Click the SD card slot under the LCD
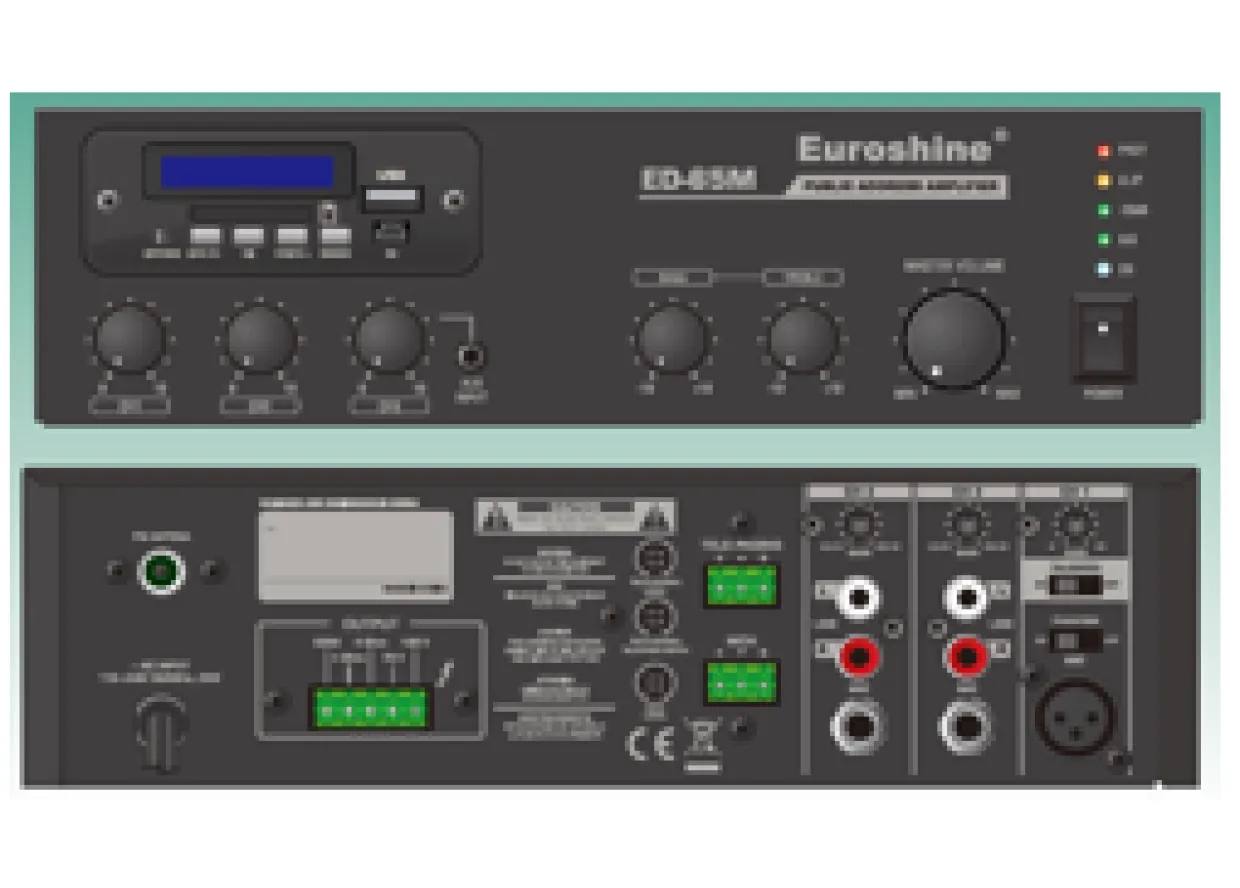The image size is (1240, 888). click(253, 213)
